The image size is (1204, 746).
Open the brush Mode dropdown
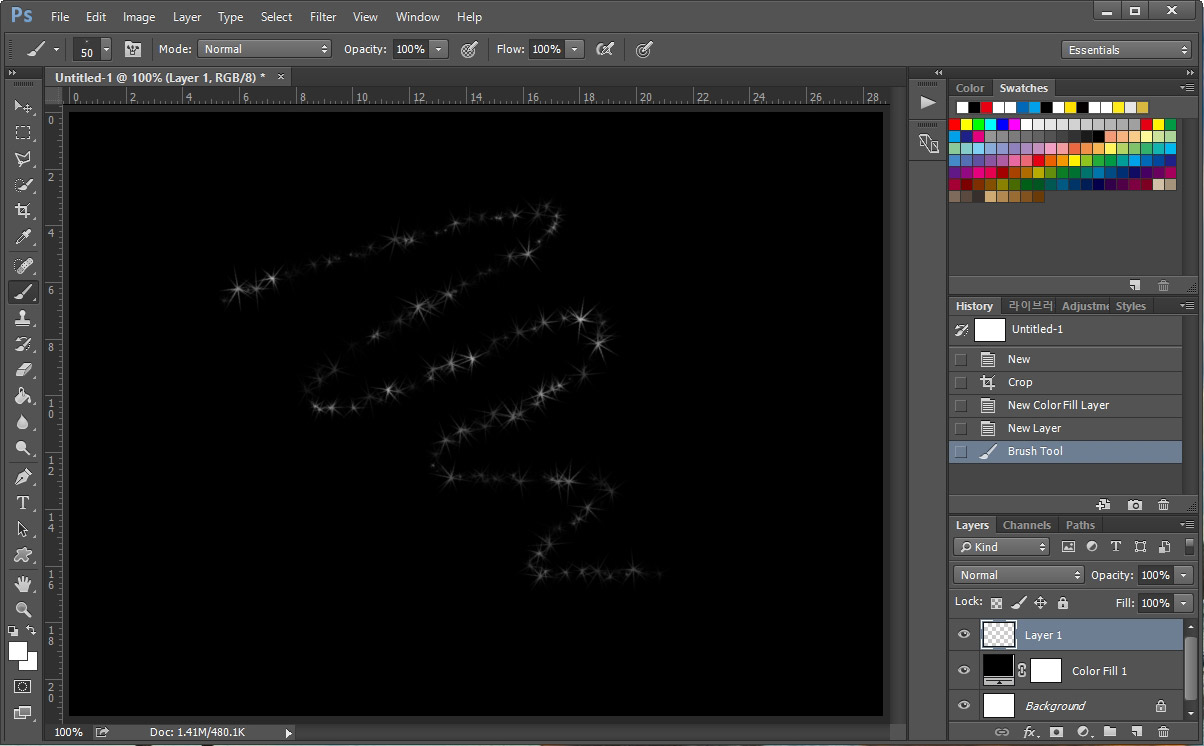[x=264, y=49]
